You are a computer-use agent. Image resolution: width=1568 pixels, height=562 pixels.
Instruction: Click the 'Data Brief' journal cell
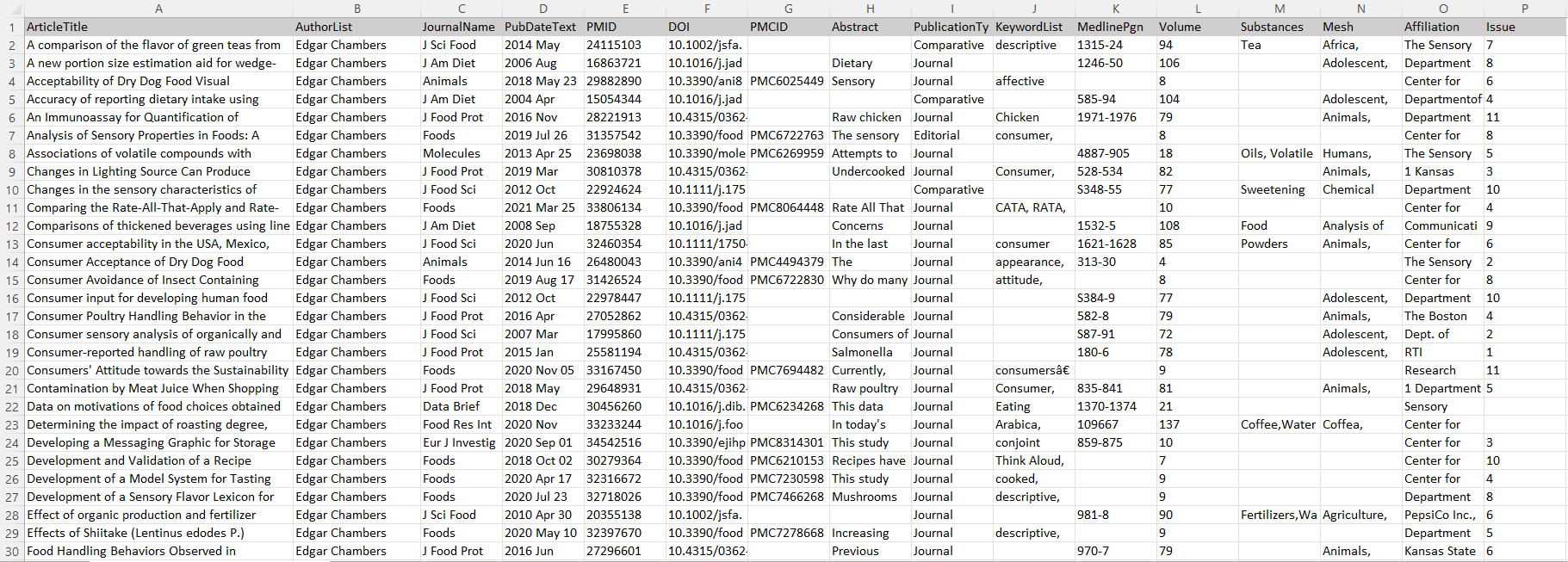461,406
